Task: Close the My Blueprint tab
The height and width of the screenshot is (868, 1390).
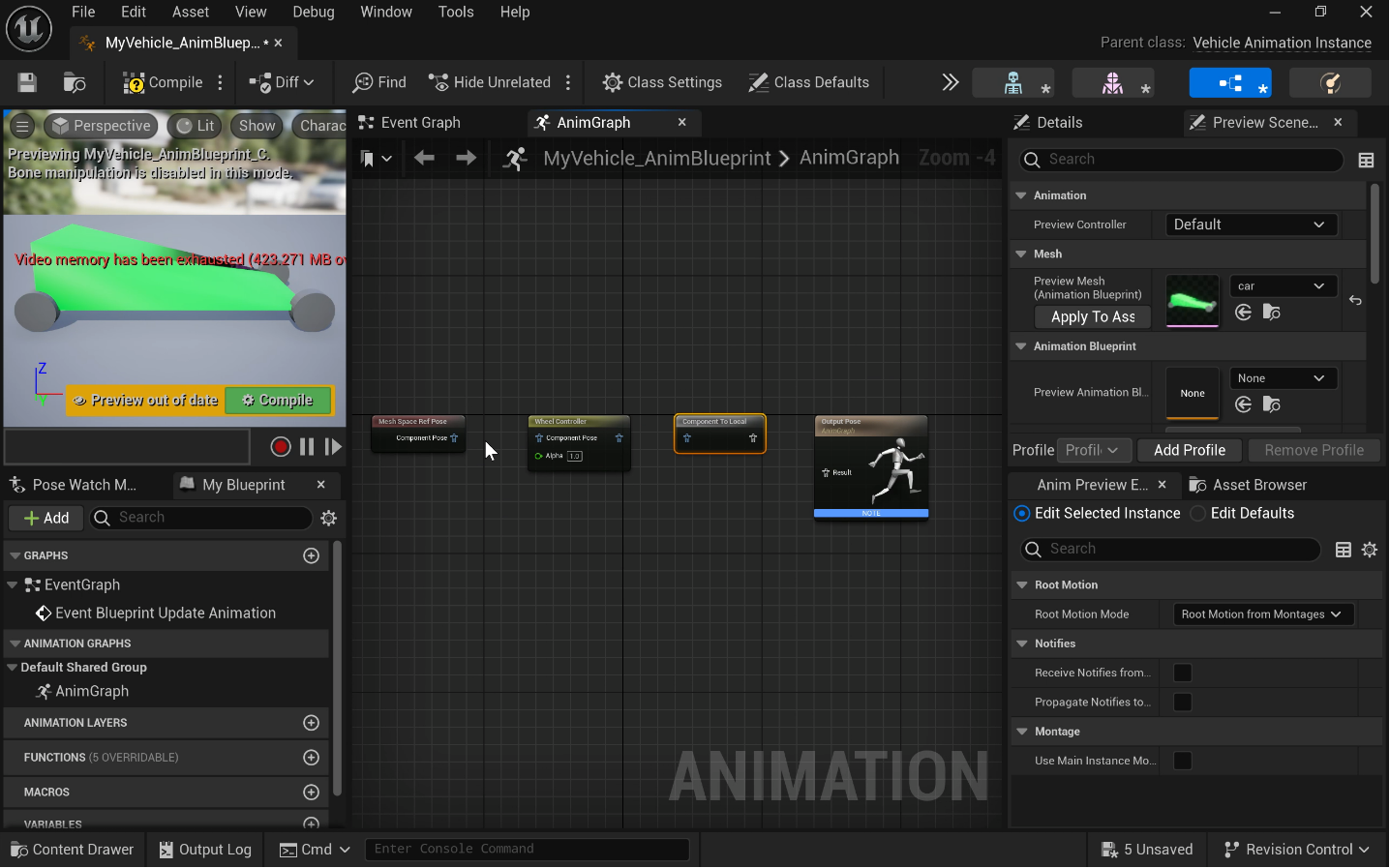Action: click(x=321, y=484)
